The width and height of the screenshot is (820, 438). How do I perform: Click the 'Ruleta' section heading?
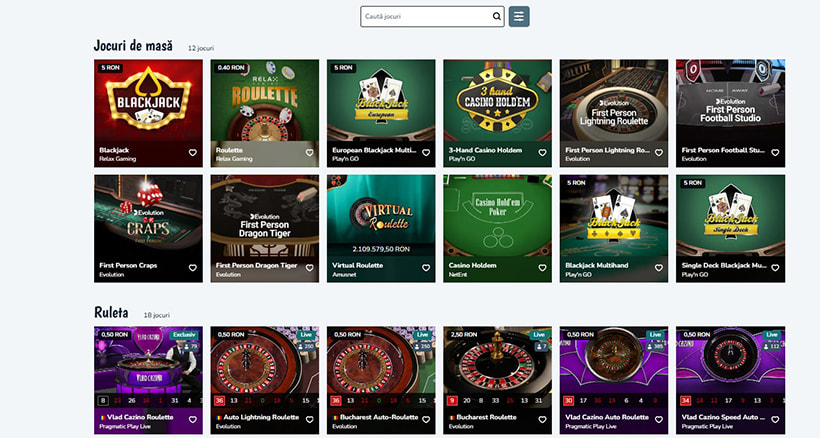click(x=111, y=313)
